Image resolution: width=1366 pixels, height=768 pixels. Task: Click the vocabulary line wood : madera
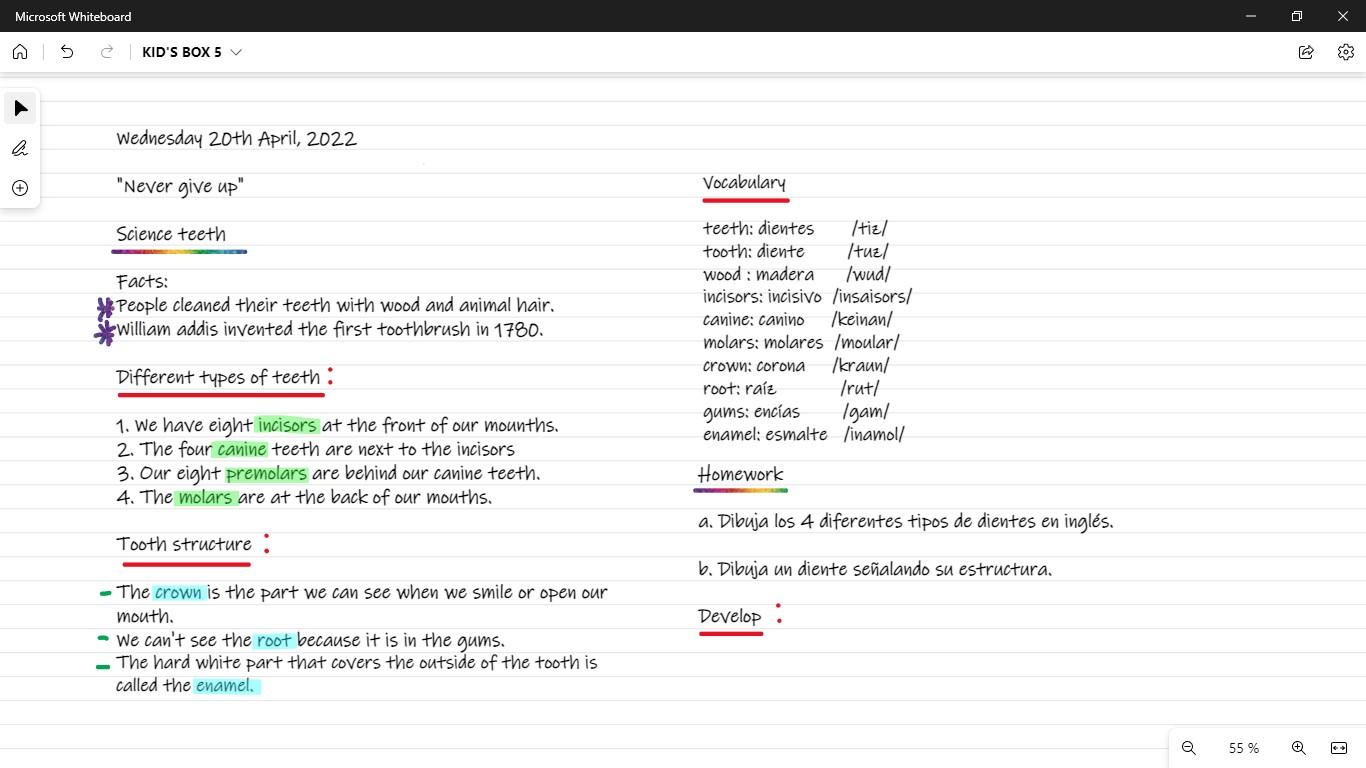pyautogui.click(x=796, y=274)
